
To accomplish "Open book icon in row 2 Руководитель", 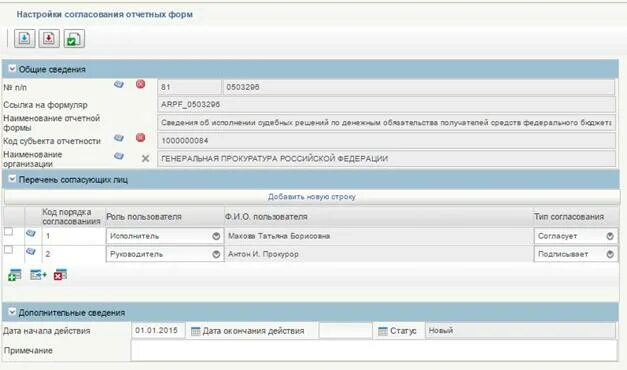I will (31, 252).
